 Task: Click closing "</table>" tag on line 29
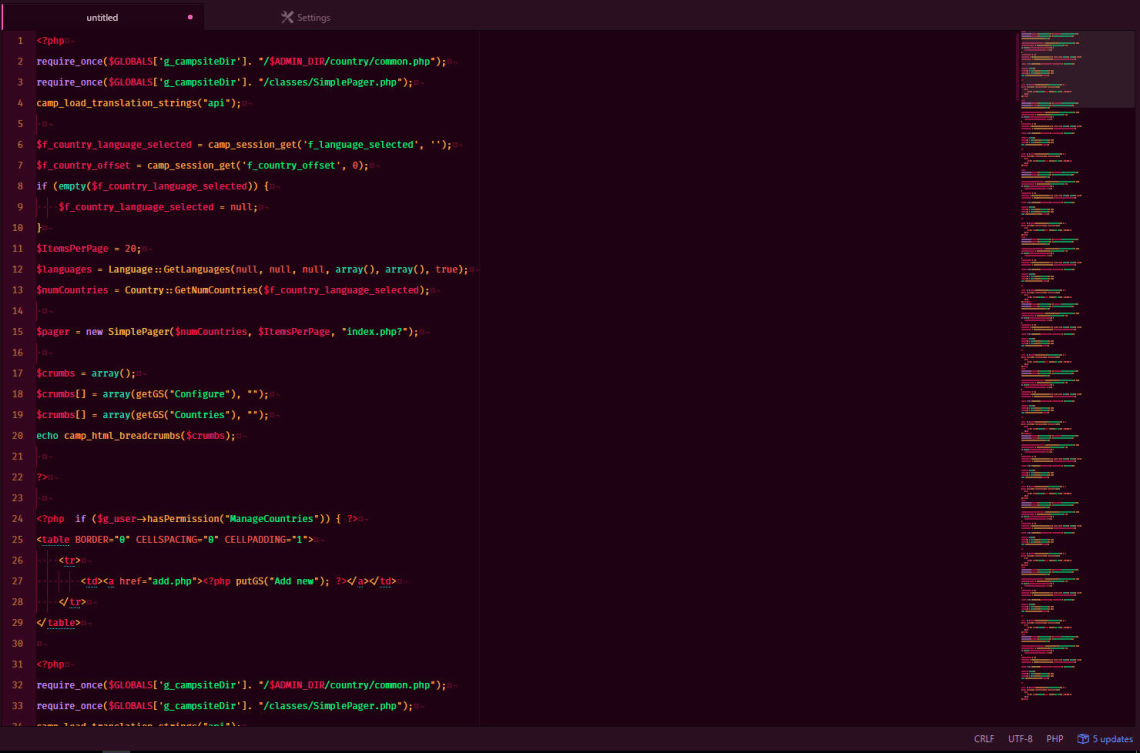[x=59, y=622]
